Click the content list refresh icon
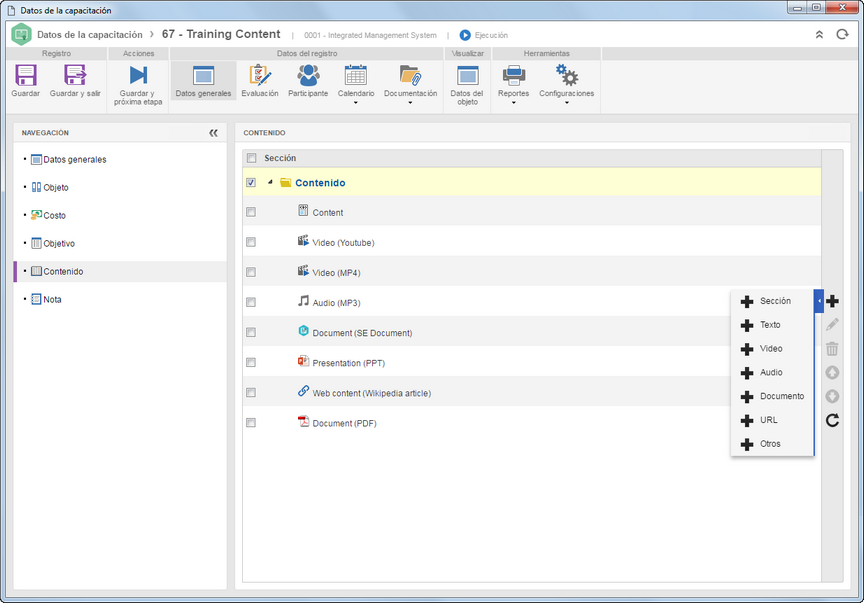Image resolution: width=864 pixels, height=603 pixels. pos(832,421)
